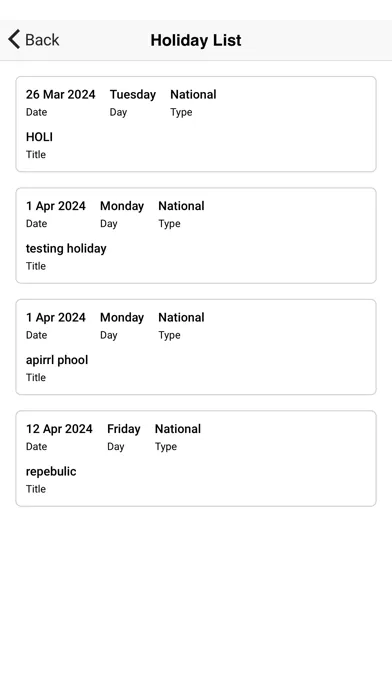The width and height of the screenshot is (392, 696).
Task: Tap Tuesday in the HOLI card
Action: click(x=133, y=95)
